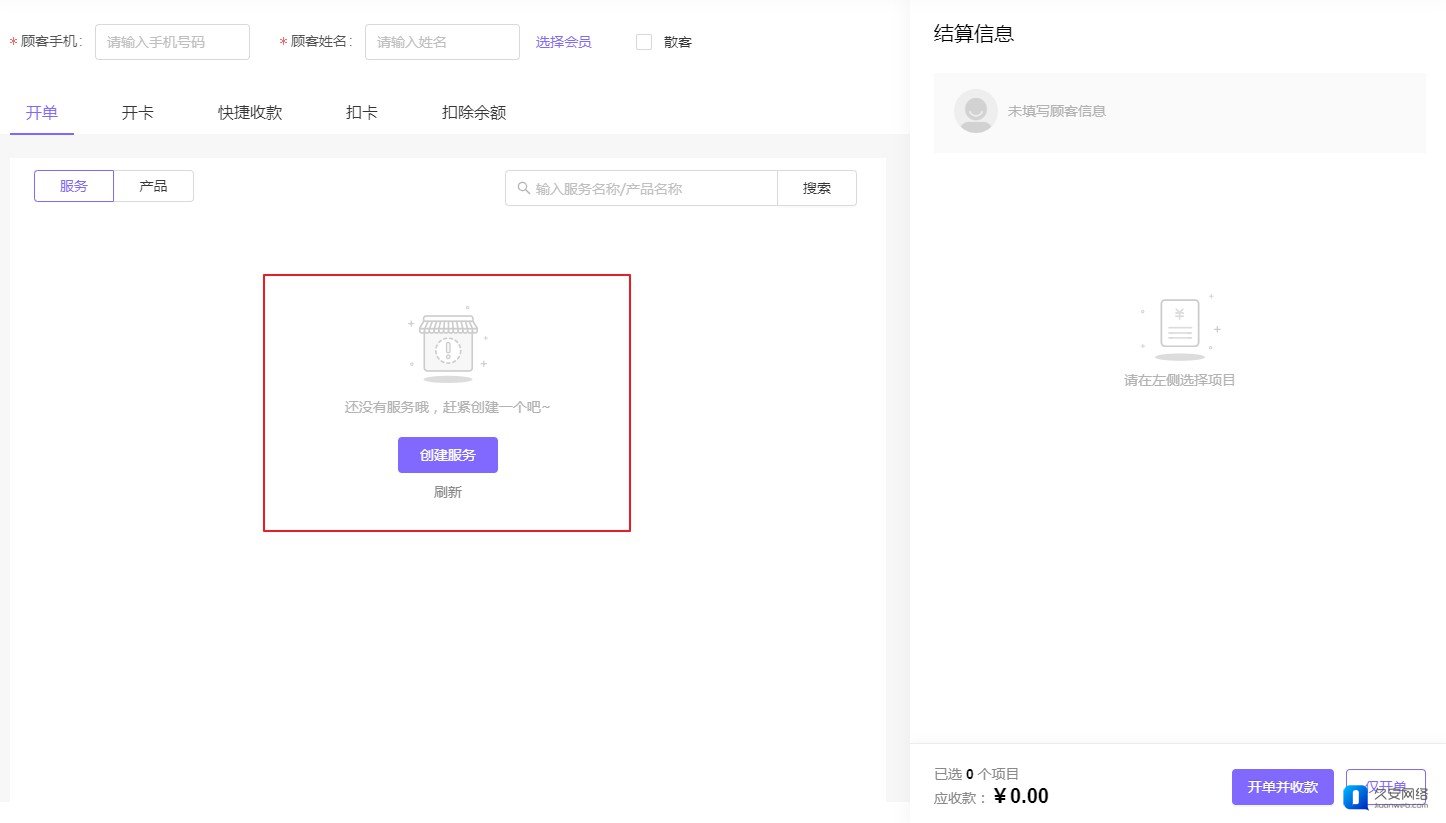This screenshot has width=1446, height=823.
Task: Click the 仅开单 button
Action: (1384, 786)
